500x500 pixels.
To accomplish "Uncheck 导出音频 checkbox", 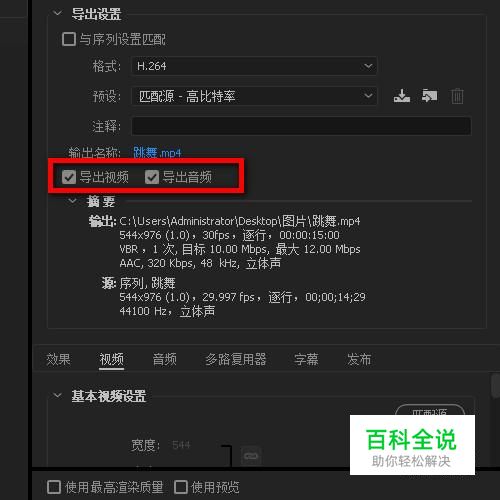I will pyautogui.click(x=152, y=177).
